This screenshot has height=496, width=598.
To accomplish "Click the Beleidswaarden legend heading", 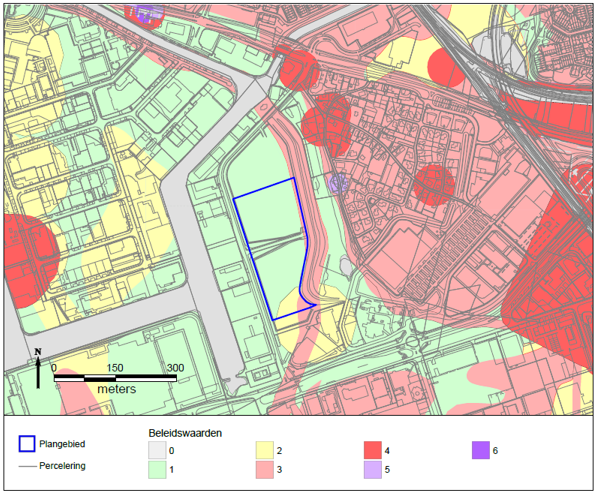I will [x=185, y=433].
